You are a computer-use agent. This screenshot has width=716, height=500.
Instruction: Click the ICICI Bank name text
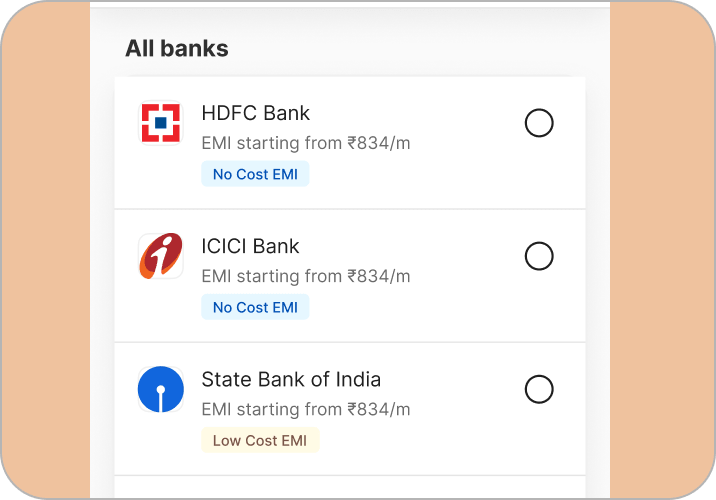(x=250, y=246)
